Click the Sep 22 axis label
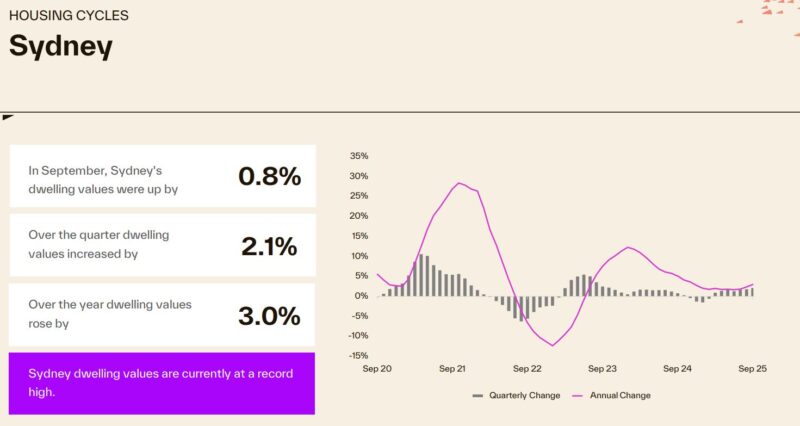Screen dimensions: 800x426 [x=527, y=368]
